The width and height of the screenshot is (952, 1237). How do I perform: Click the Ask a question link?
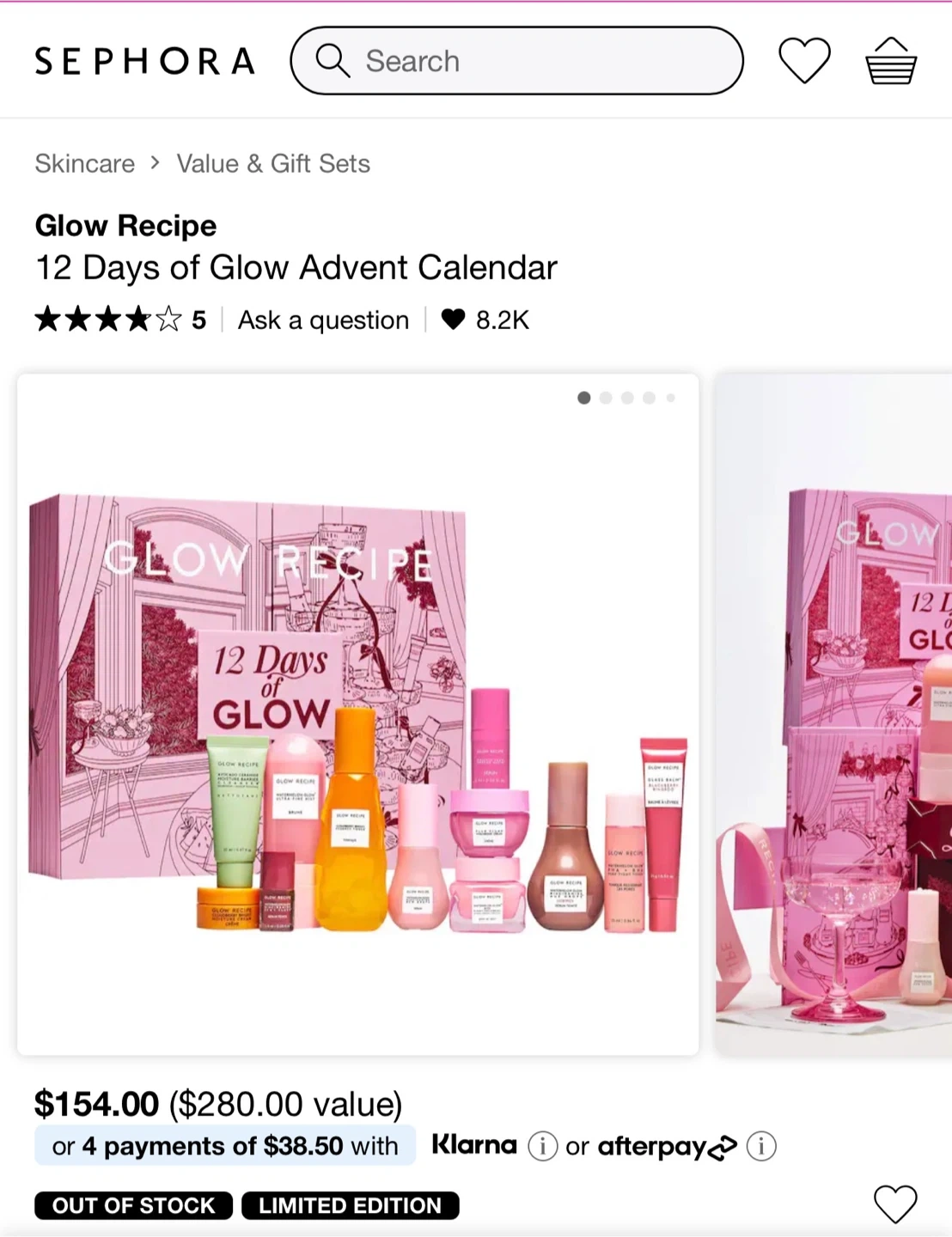click(323, 320)
